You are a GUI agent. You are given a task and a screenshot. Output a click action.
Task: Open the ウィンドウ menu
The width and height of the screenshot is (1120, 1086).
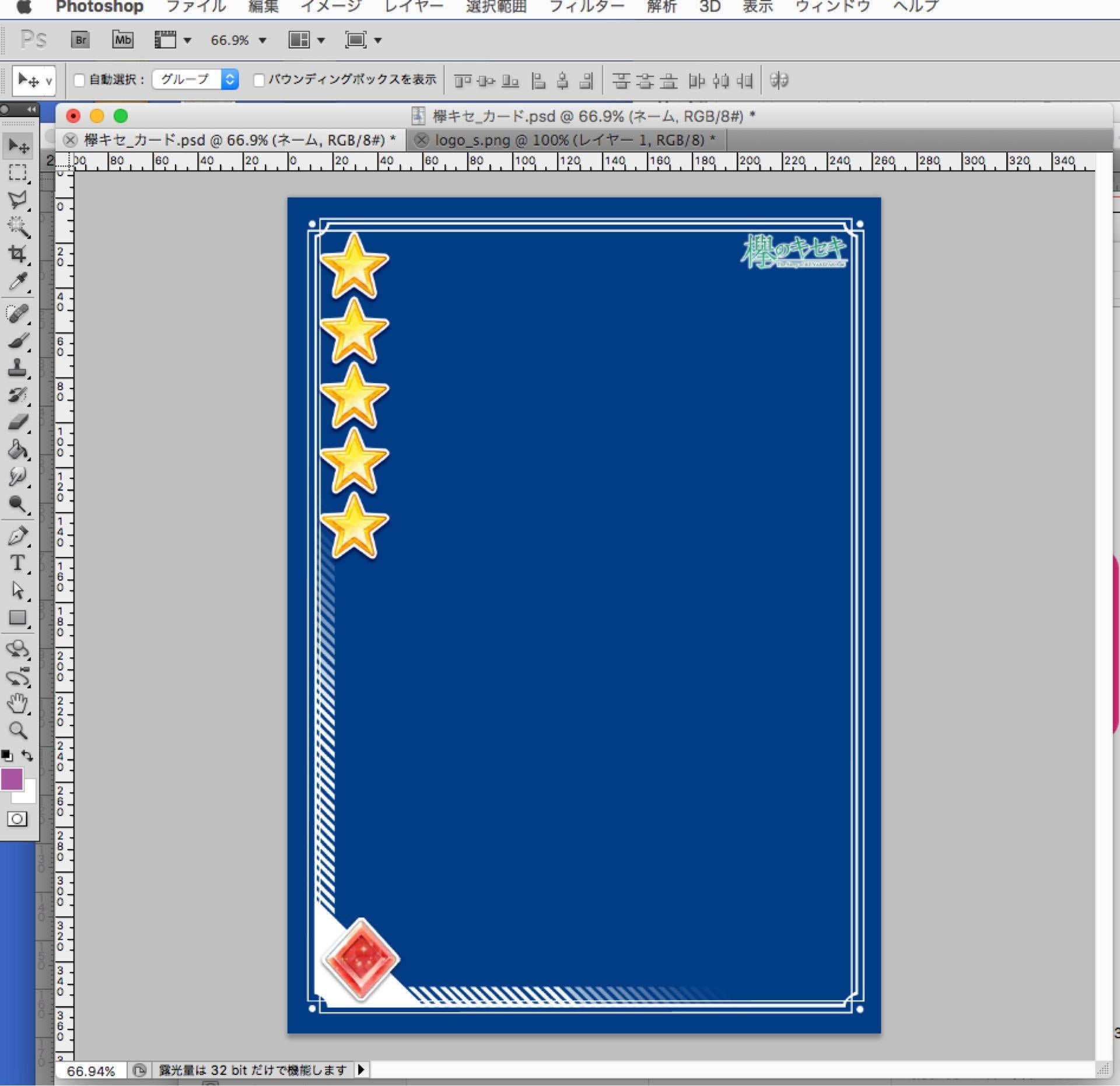pos(833,7)
